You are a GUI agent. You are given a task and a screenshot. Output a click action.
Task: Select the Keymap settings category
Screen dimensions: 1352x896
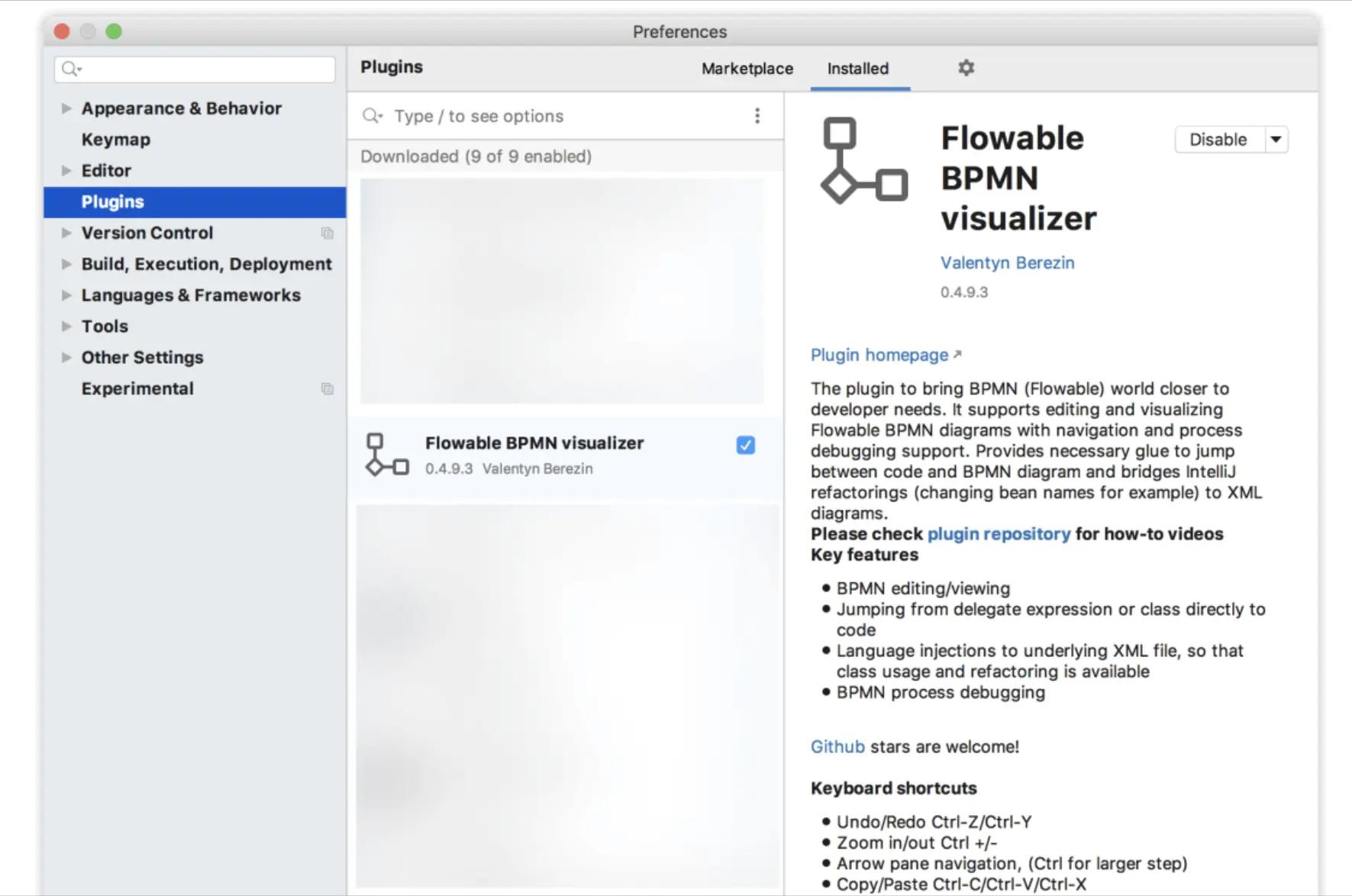tap(116, 140)
